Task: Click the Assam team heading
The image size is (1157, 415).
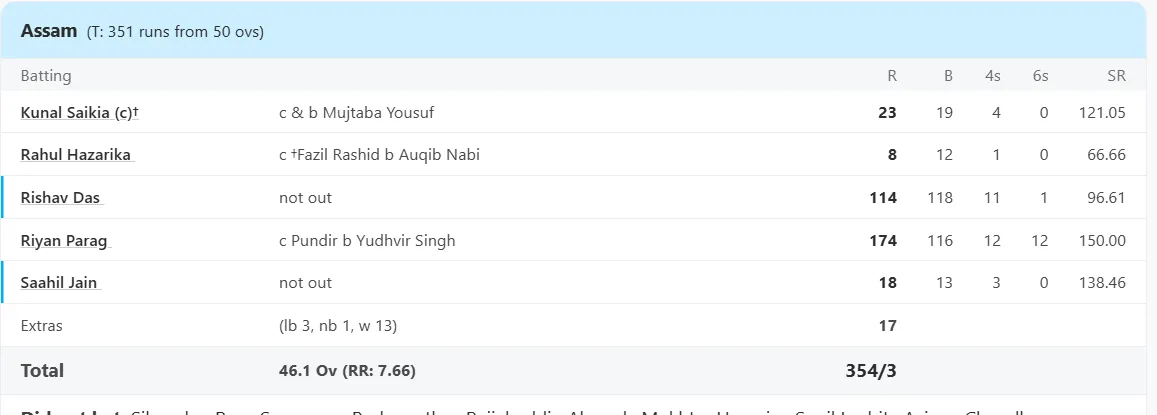Action: coord(49,31)
